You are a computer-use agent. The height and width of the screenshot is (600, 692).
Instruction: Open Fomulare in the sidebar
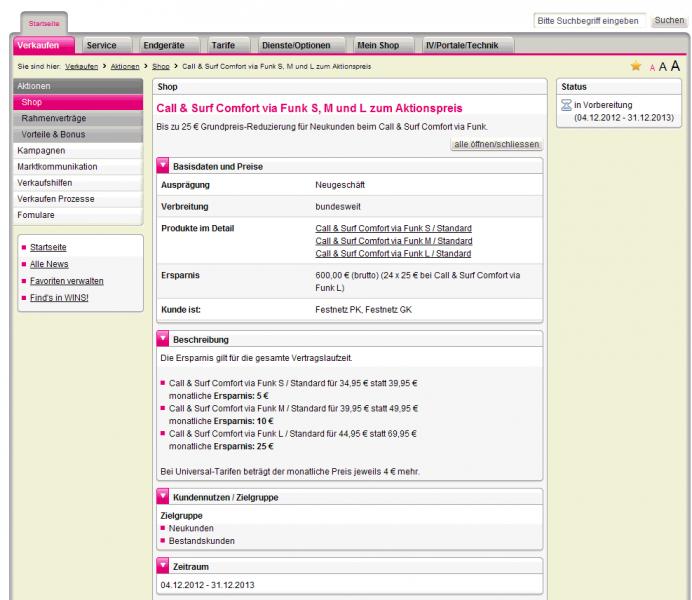[78, 215]
